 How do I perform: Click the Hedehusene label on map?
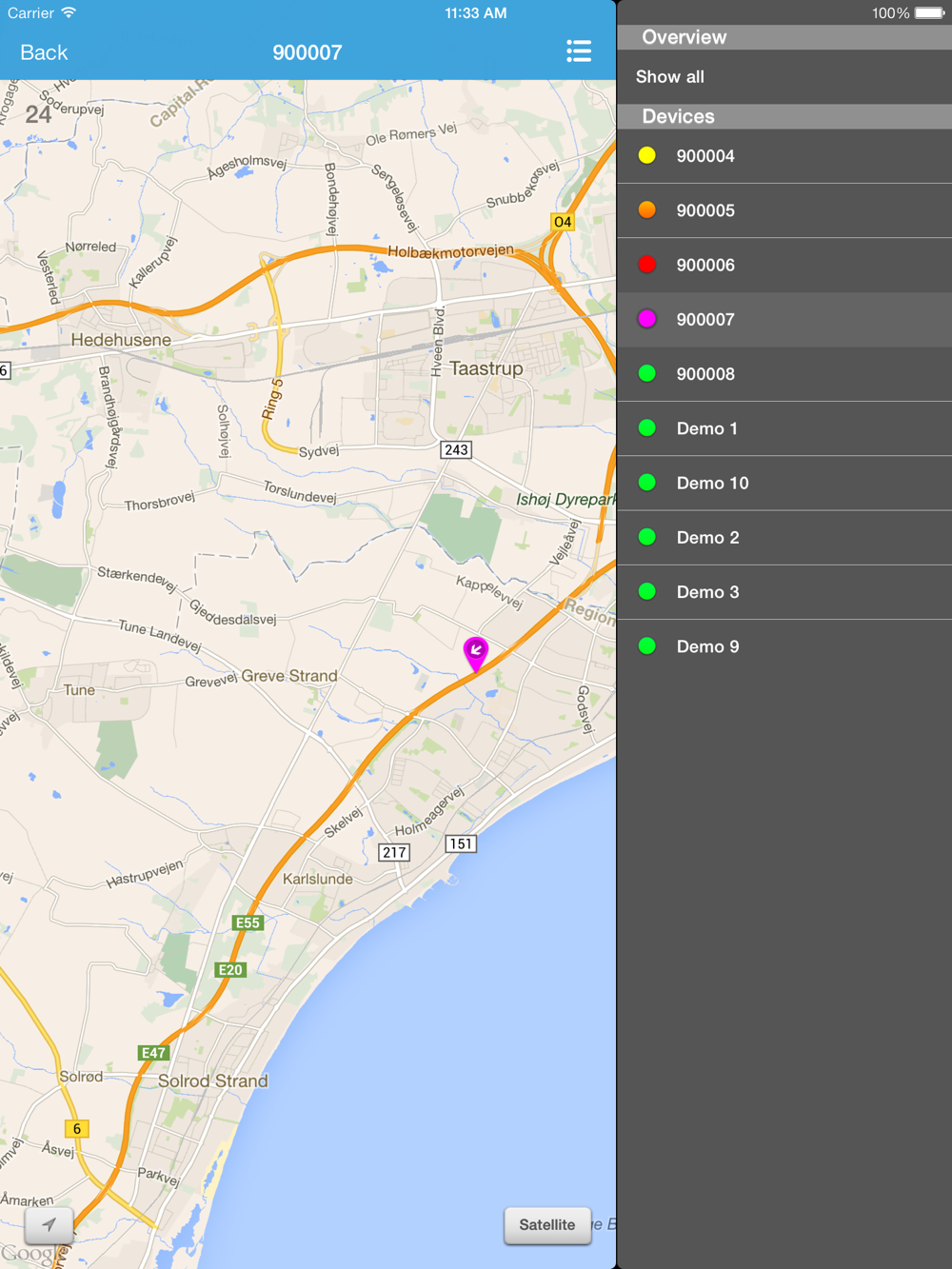(121, 340)
